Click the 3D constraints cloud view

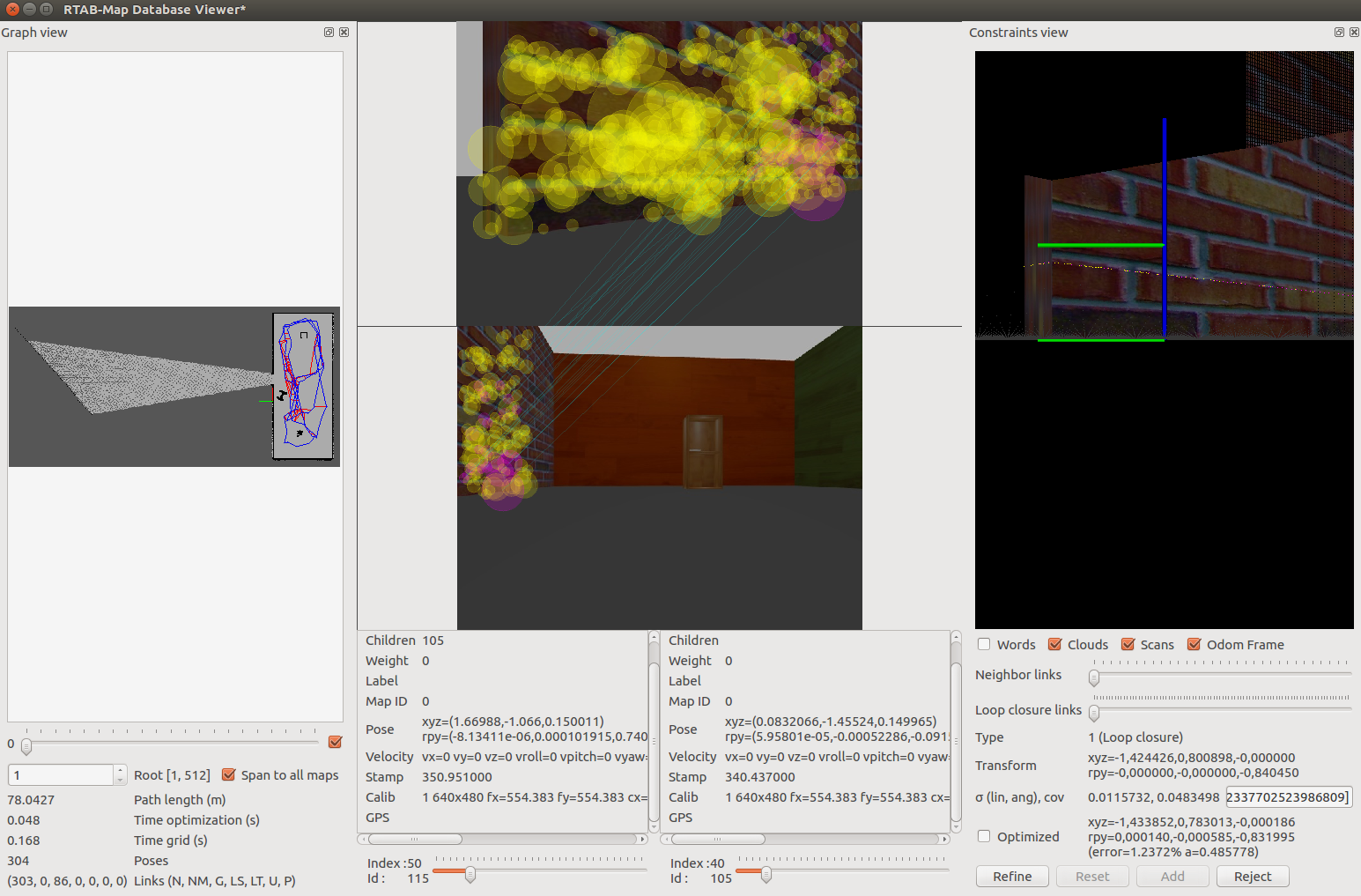pos(1164,340)
